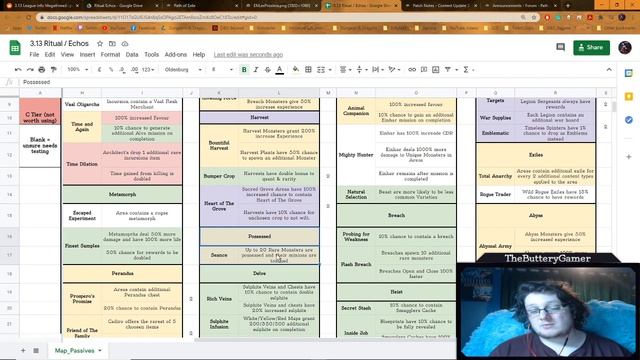
Task: Expand the merge cells dropdown arrow
Action: [x=330, y=70]
